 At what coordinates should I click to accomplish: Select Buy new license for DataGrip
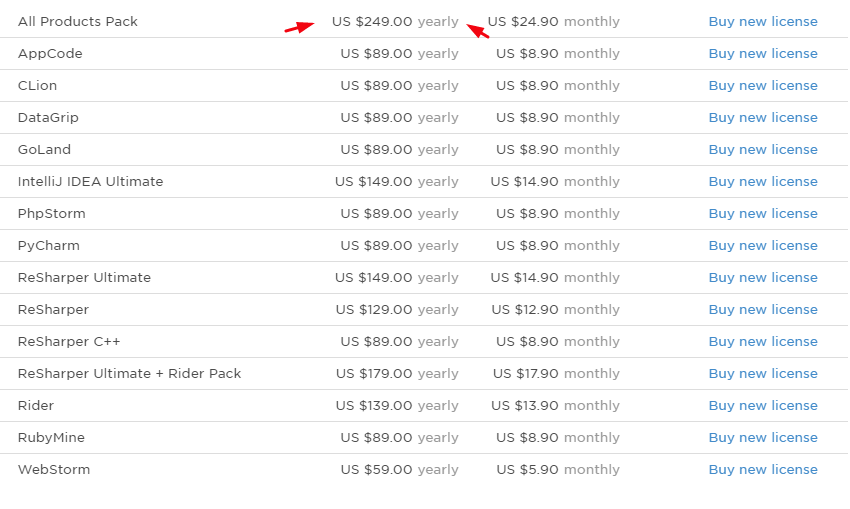click(x=763, y=118)
